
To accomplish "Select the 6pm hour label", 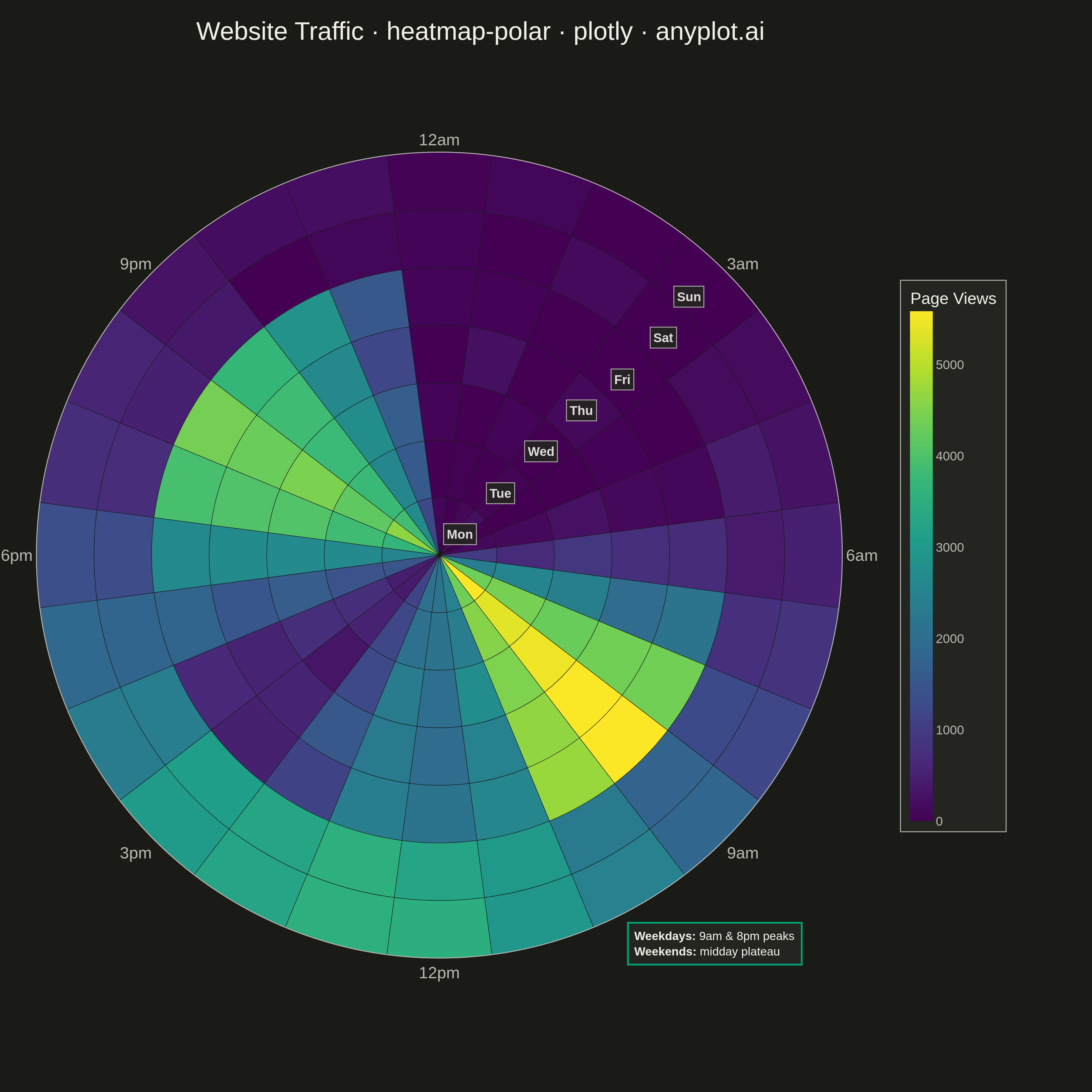I will tap(16, 556).
